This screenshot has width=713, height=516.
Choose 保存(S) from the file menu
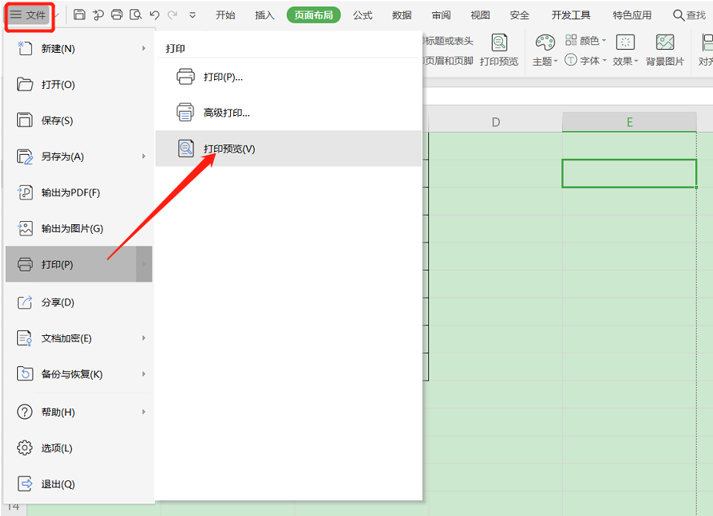[x=78, y=120]
